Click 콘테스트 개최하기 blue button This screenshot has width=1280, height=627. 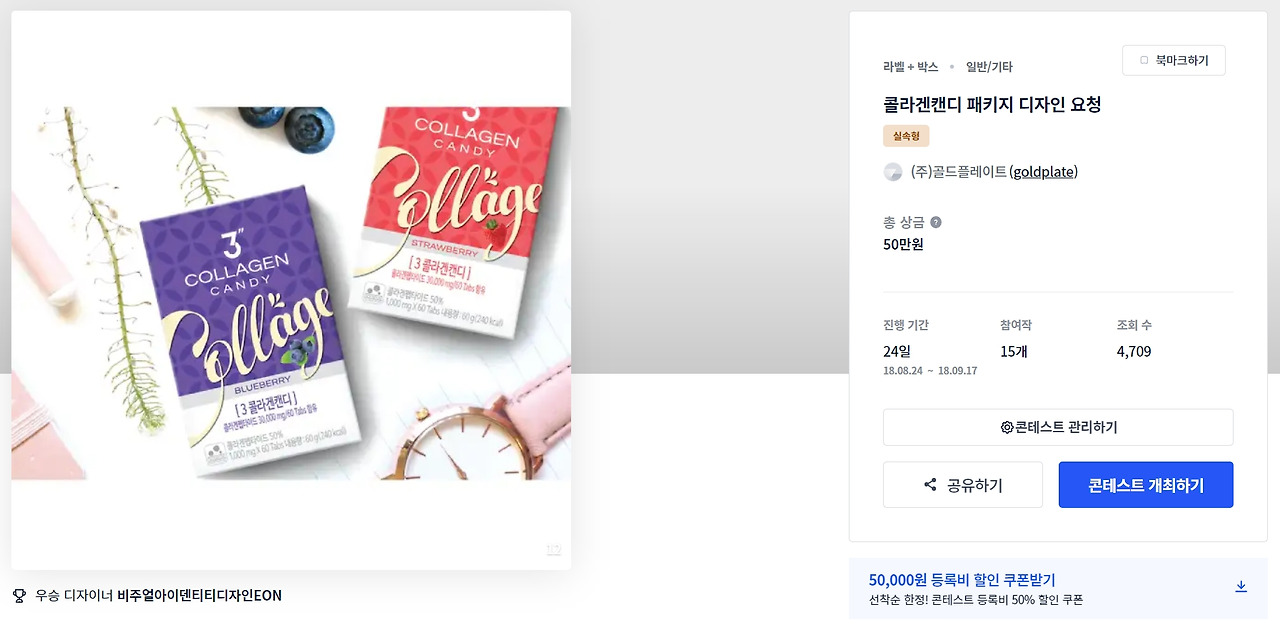(x=1146, y=485)
